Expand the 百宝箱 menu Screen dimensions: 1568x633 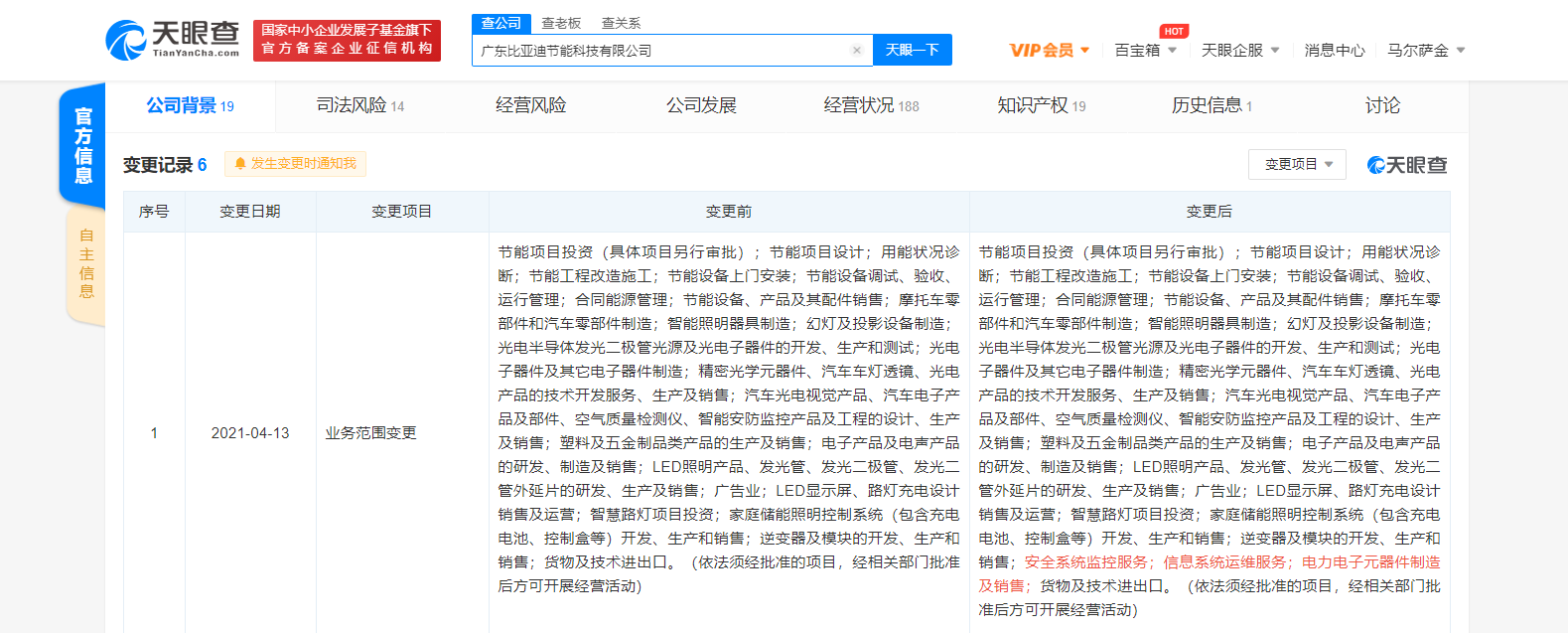click(1145, 50)
